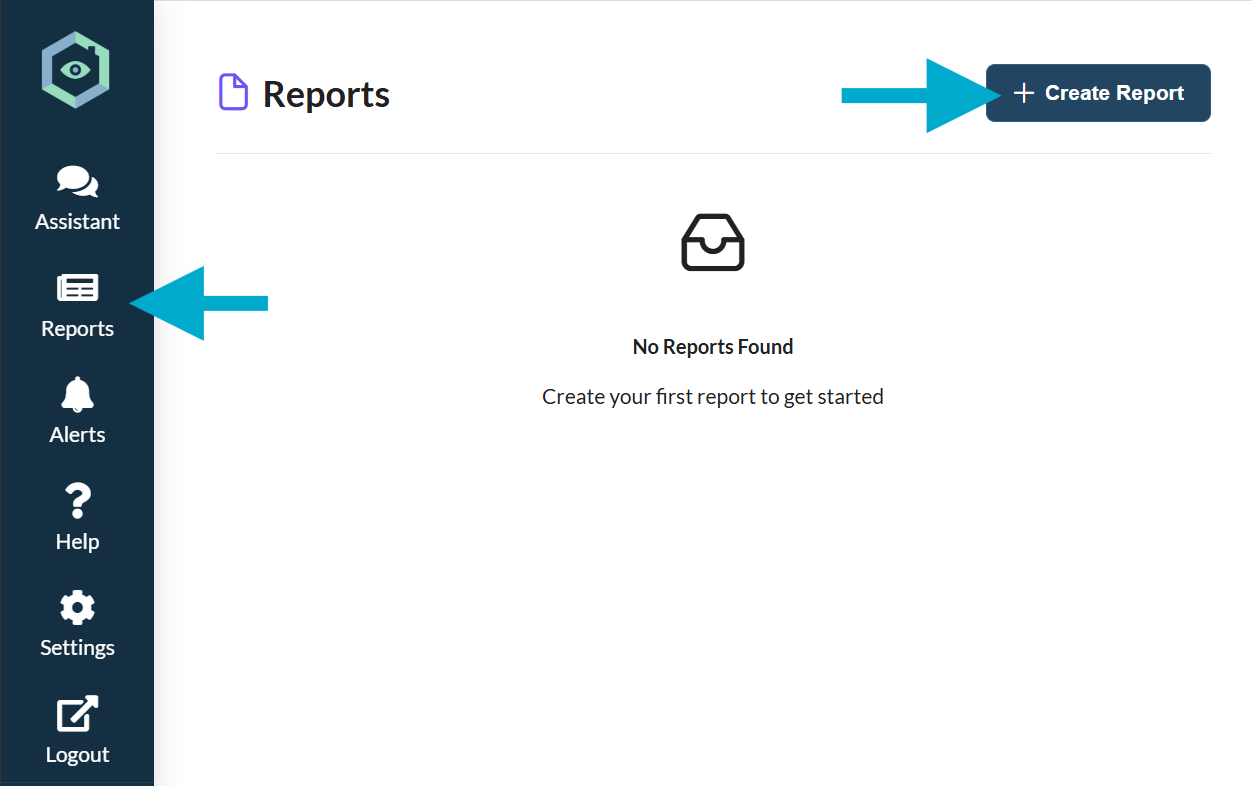1252x786 pixels.
Task: Open Help label in sidebar
Action: coord(77,541)
